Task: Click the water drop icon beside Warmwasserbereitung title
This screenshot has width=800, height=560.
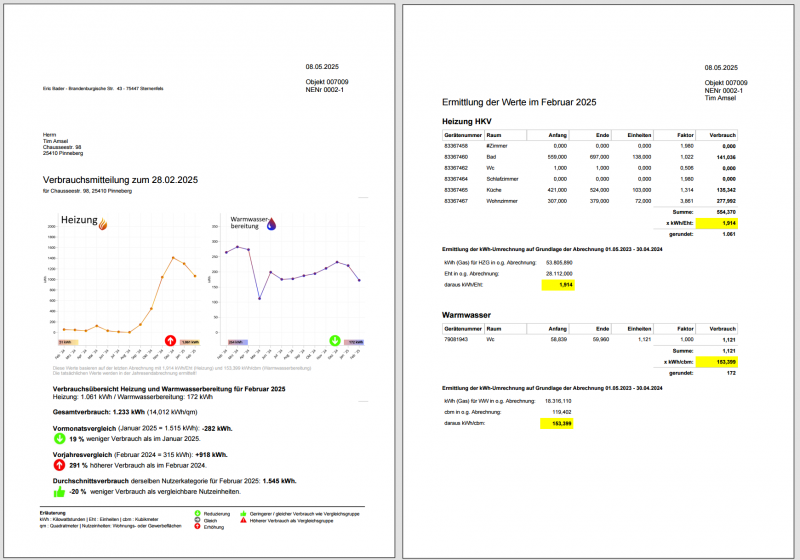Action: [271, 224]
